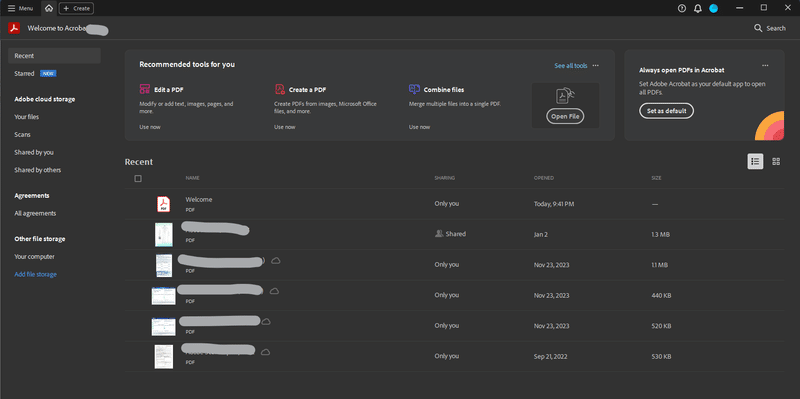
Task: Select the 520 KB size cell
Action: tap(661, 326)
